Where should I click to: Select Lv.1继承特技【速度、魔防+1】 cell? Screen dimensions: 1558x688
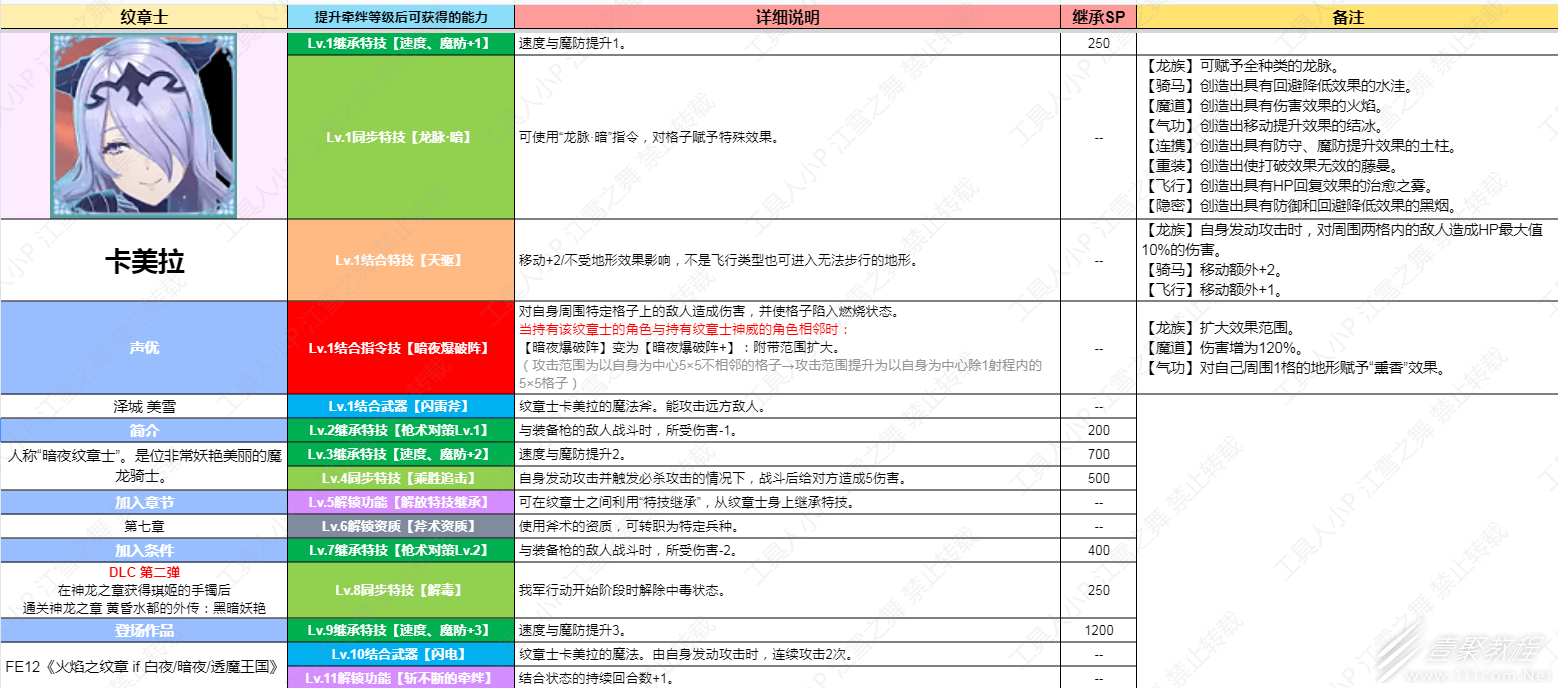[401, 44]
